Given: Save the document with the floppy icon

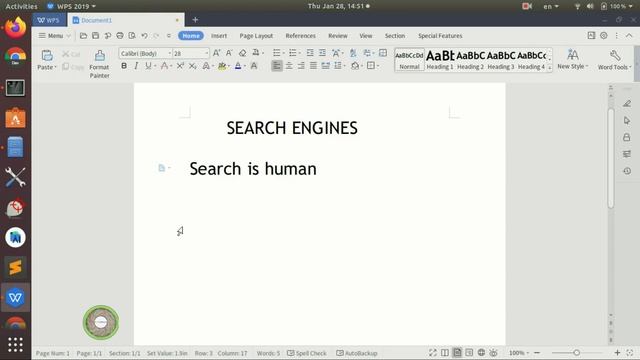Looking at the screenshot, I should point(96,36).
